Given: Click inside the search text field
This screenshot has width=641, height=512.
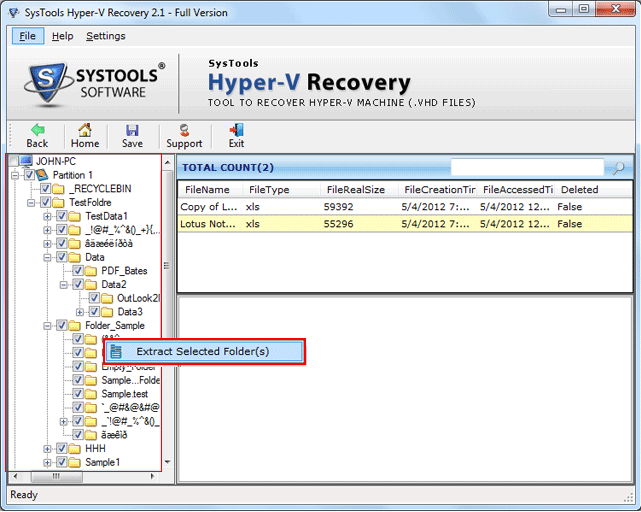Looking at the screenshot, I should coord(528,167).
